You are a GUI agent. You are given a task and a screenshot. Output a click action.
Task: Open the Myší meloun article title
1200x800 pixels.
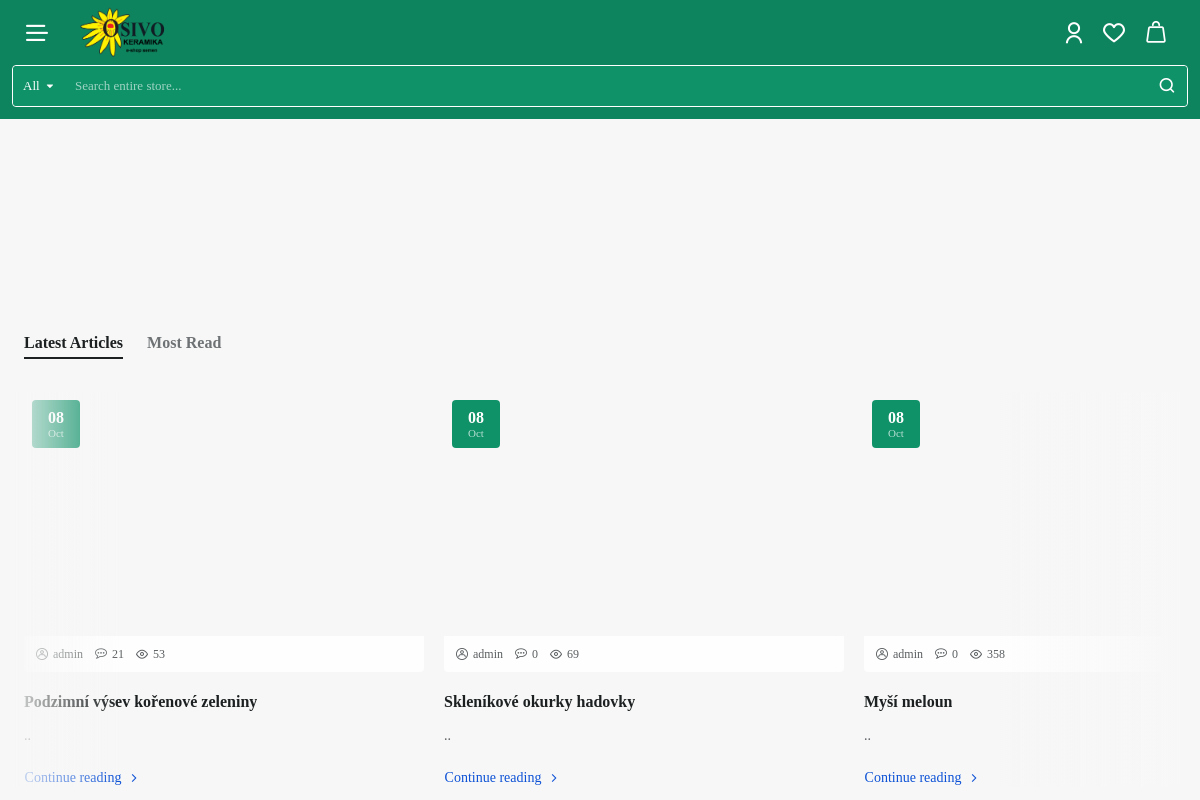point(908,702)
